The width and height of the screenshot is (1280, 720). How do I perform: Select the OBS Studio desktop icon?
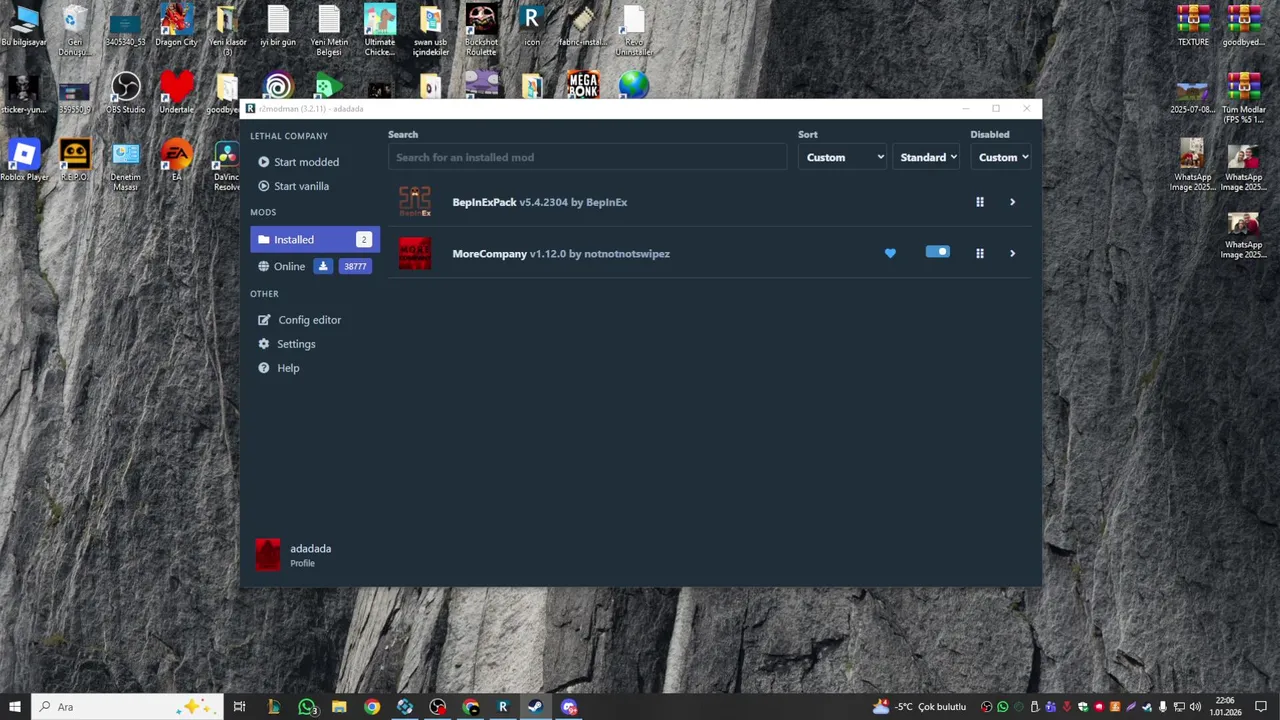pos(125,93)
